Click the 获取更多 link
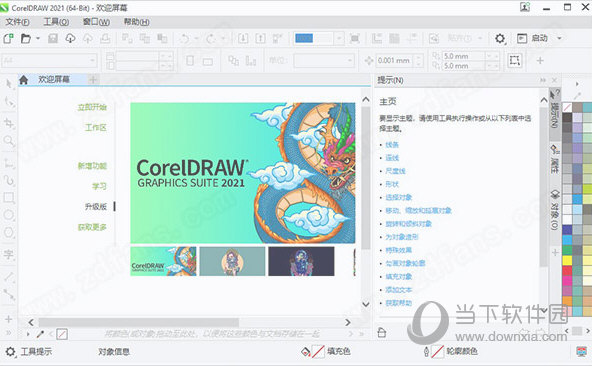Image resolution: width=592 pixels, height=366 pixels. coord(92,227)
